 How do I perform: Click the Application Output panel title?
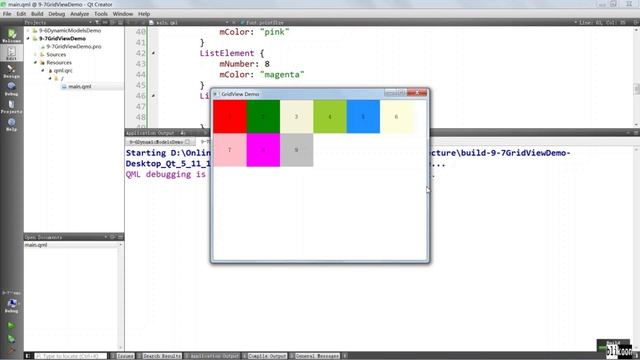tap(150, 133)
